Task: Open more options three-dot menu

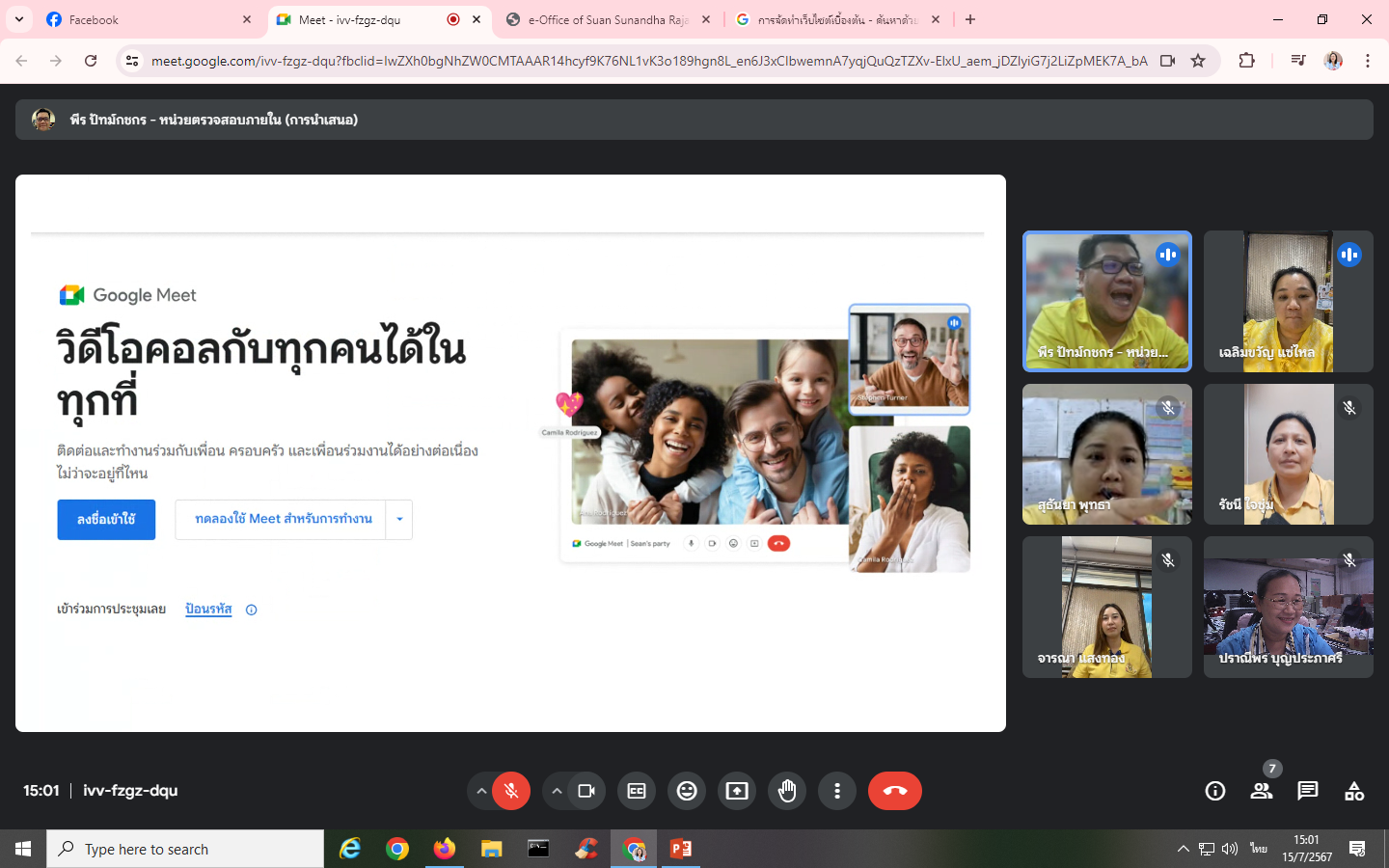Action: click(x=837, y=791)
